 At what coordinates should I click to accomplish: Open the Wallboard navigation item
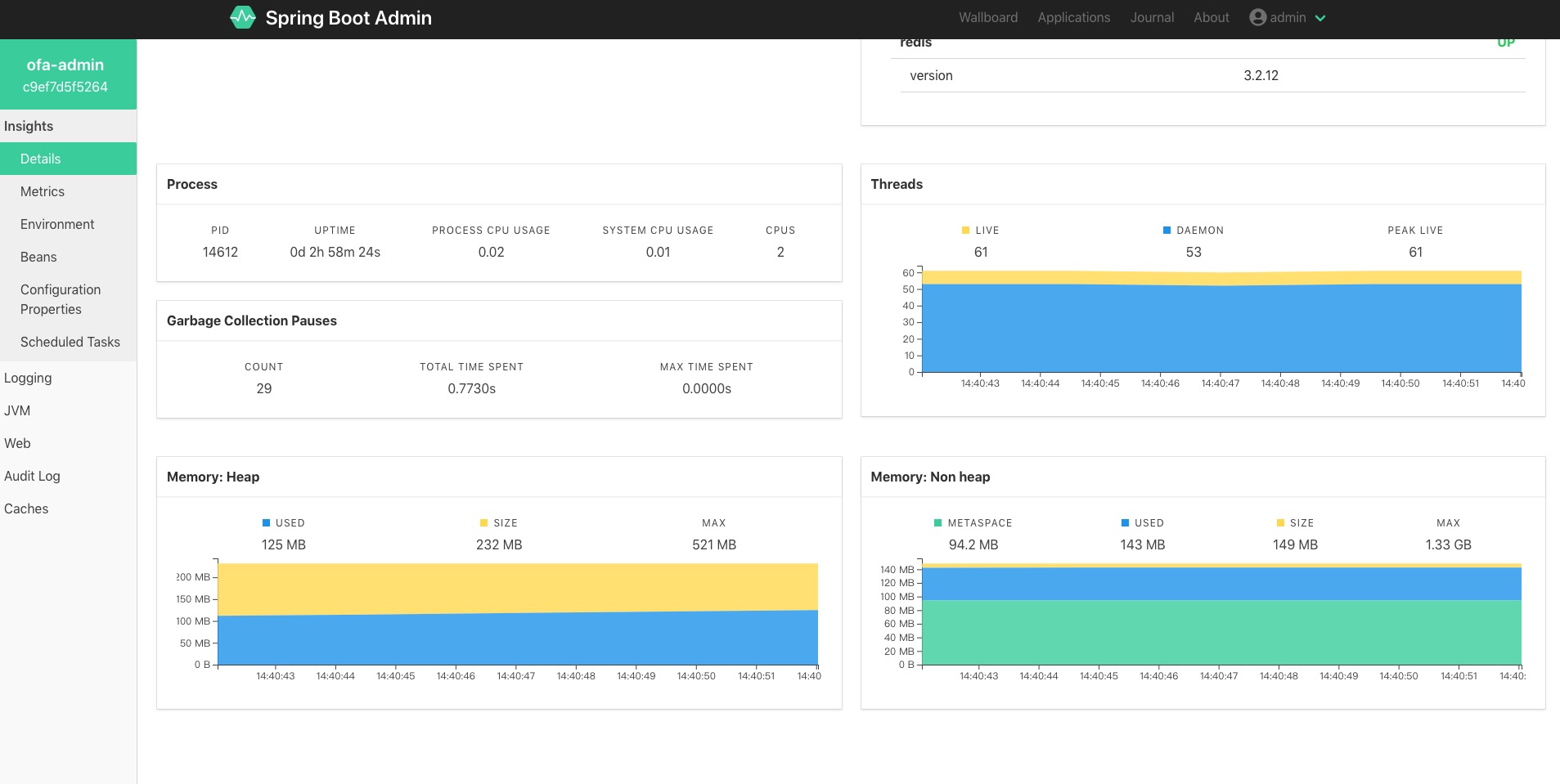[988, 17]
